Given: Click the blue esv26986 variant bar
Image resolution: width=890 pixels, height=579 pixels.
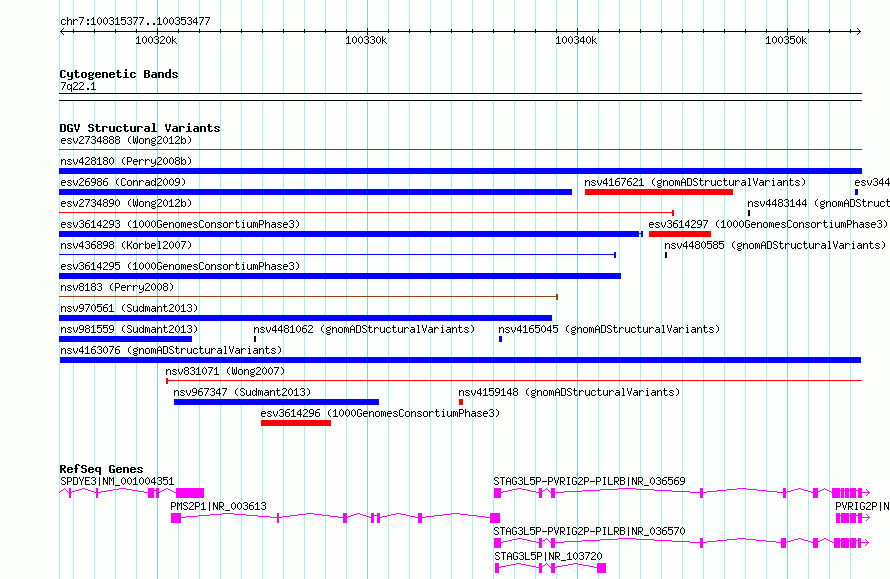Looking at the screenshot, I should 316,192.
